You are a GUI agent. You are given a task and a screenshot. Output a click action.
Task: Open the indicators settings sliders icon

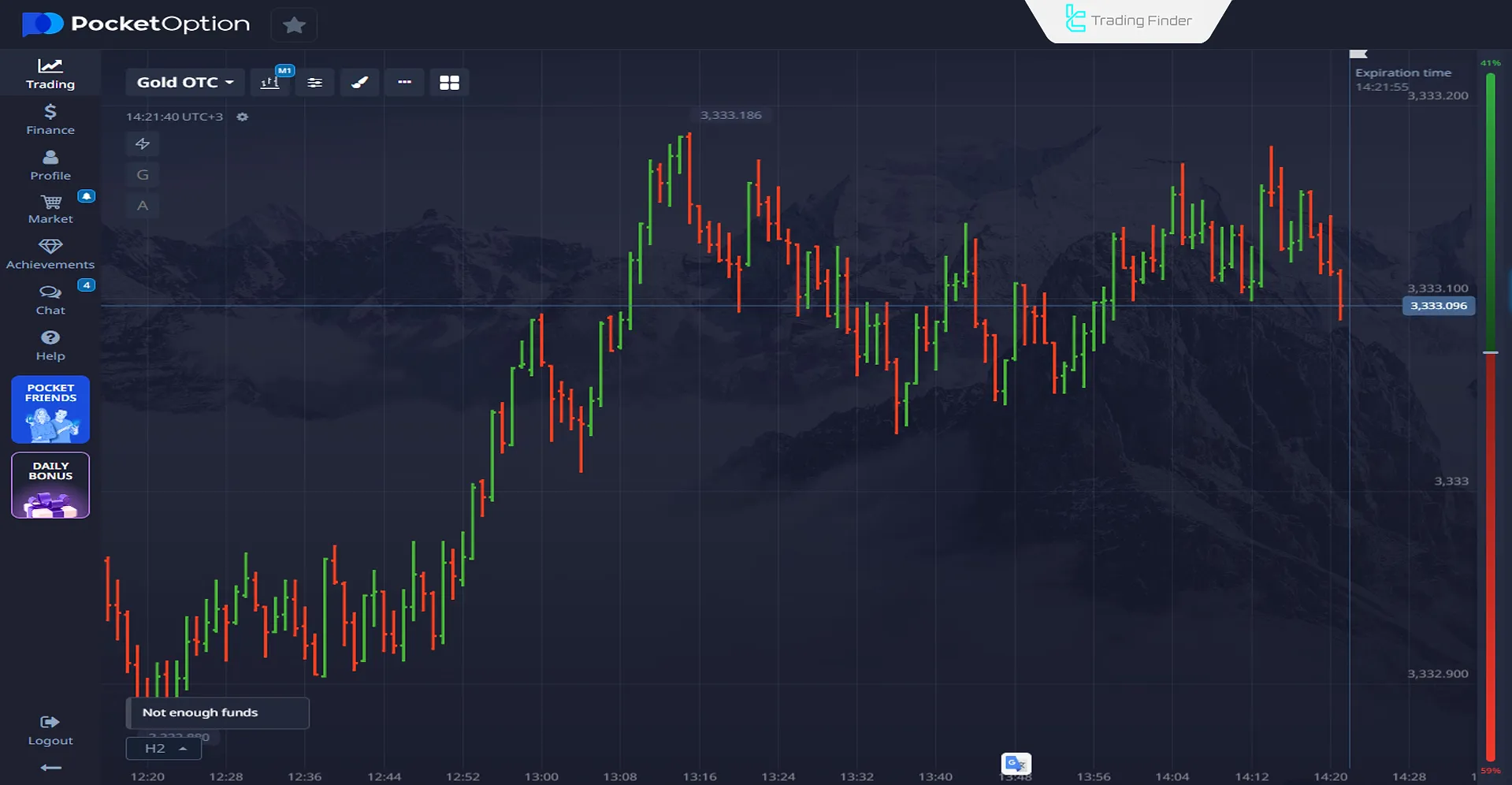[314, 83]
